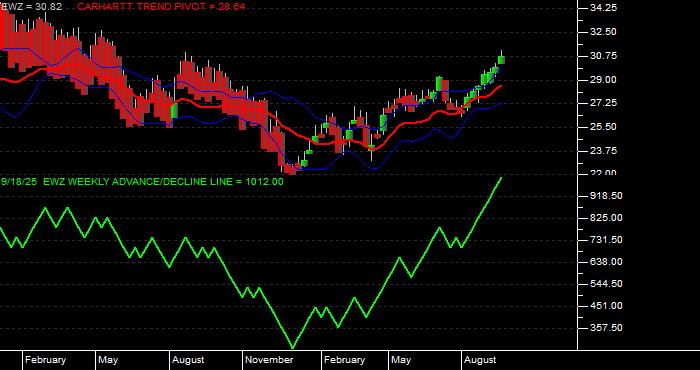
Task: Click the 32.50 price axis value
Action: pyautogui.click(x=602, y=32)
